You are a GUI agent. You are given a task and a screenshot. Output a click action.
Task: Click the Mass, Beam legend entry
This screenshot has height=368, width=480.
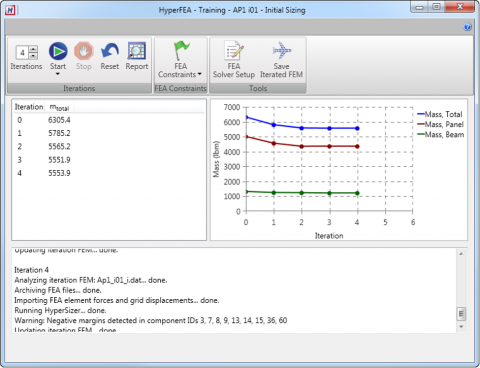tap(440, 135)
